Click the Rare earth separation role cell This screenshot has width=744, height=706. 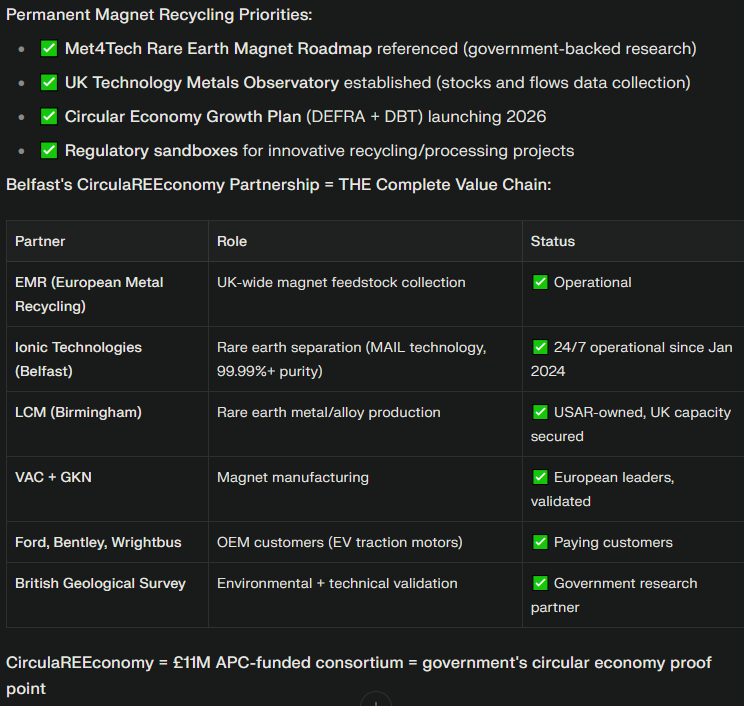[365, 359]
